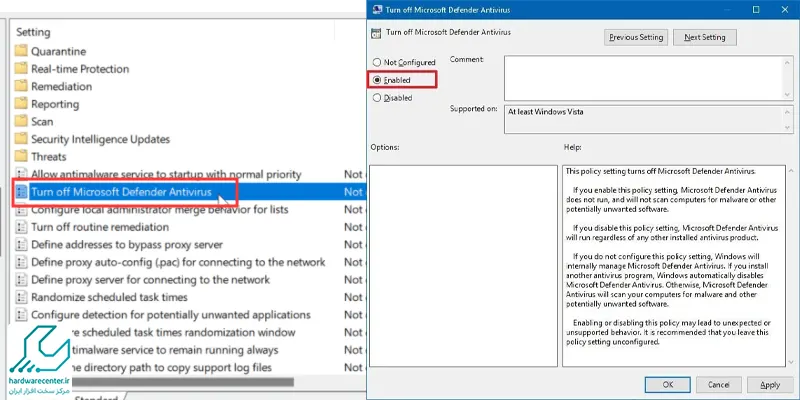Click policy icon for Define proxy server for connecting
Viewport: 800px width, 400px height.
(21, 280)
